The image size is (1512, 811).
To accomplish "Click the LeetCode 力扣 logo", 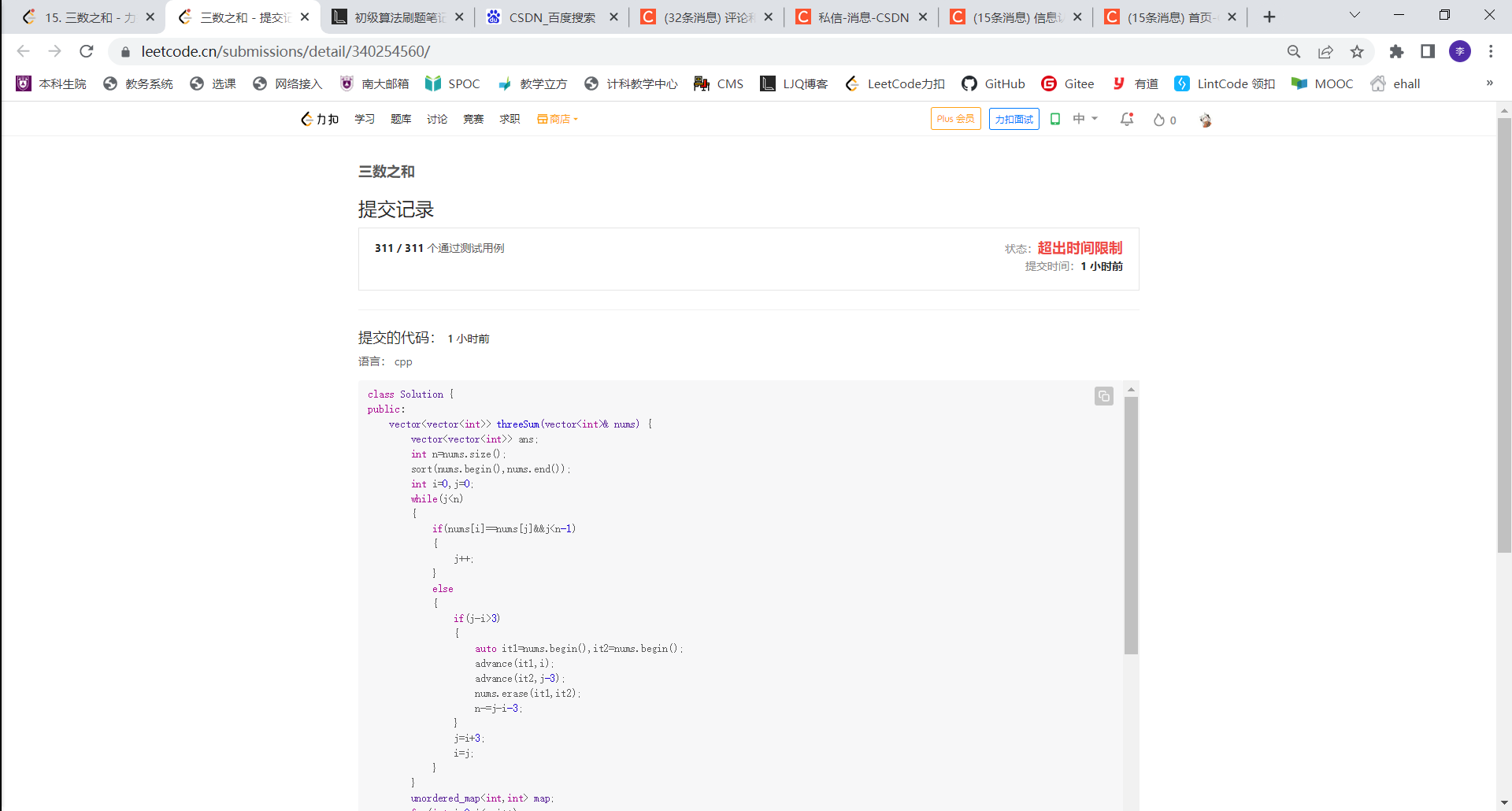I will coord(319,119).
